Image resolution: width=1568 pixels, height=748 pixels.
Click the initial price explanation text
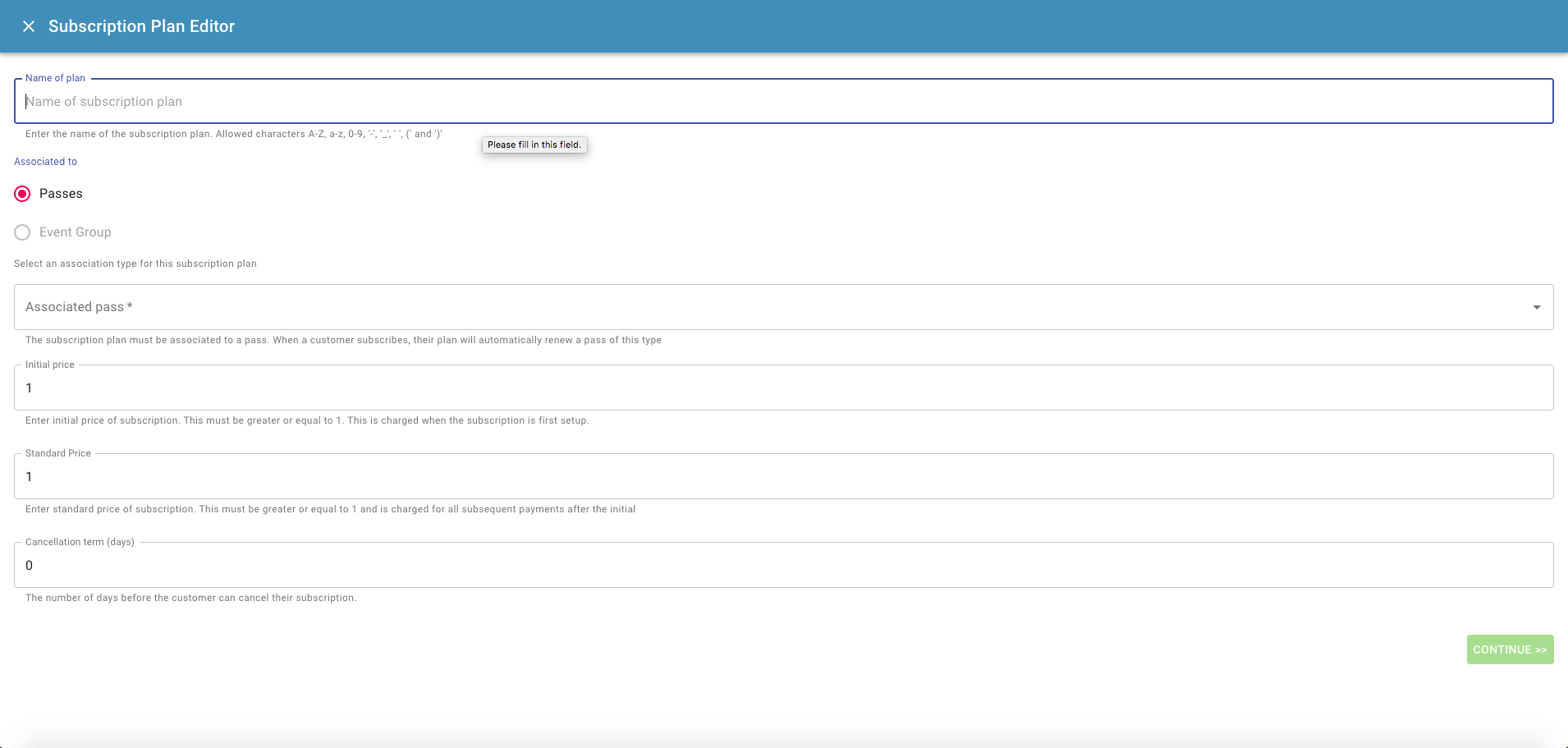307,420
